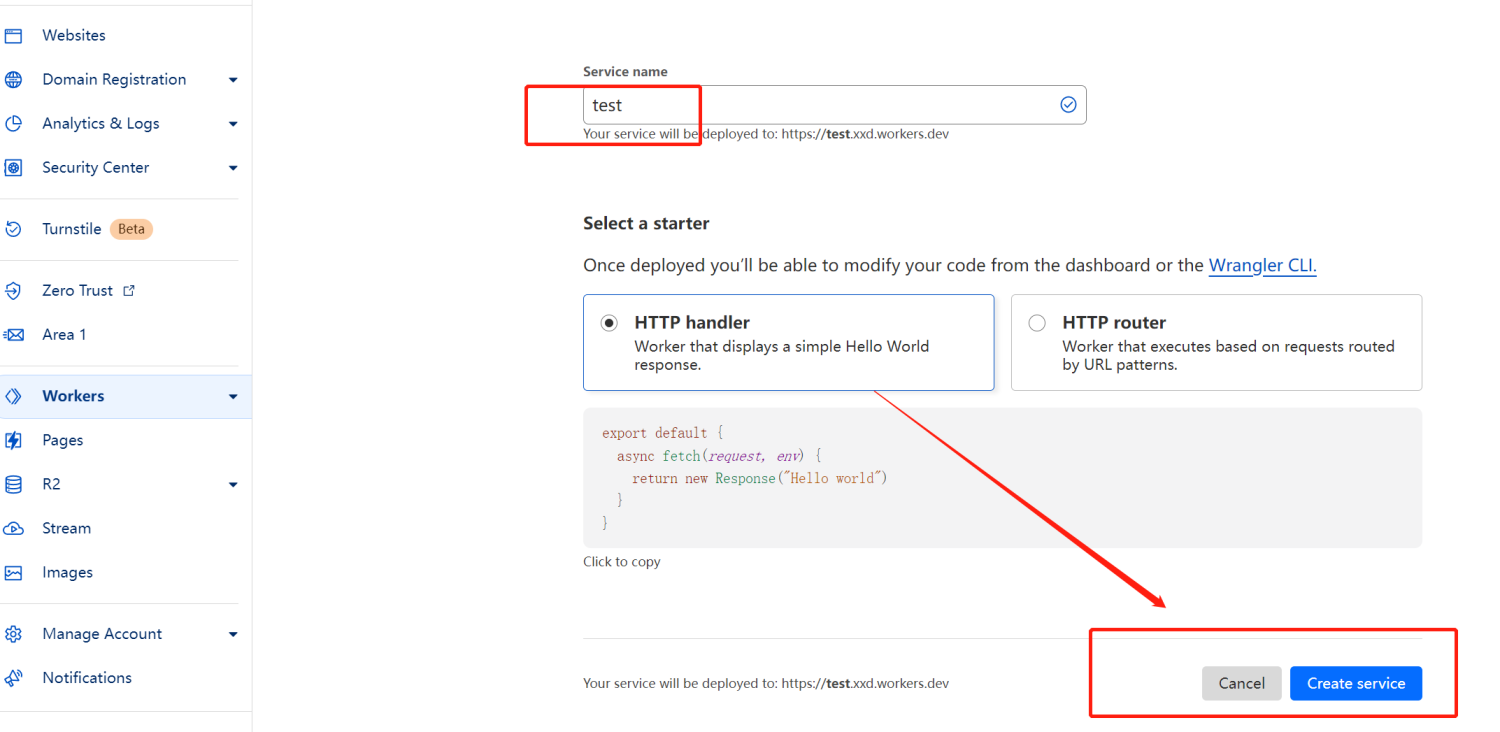Select the HTTP router radio button
This screenshot has width=1500, height=732.
(1037, 323)
